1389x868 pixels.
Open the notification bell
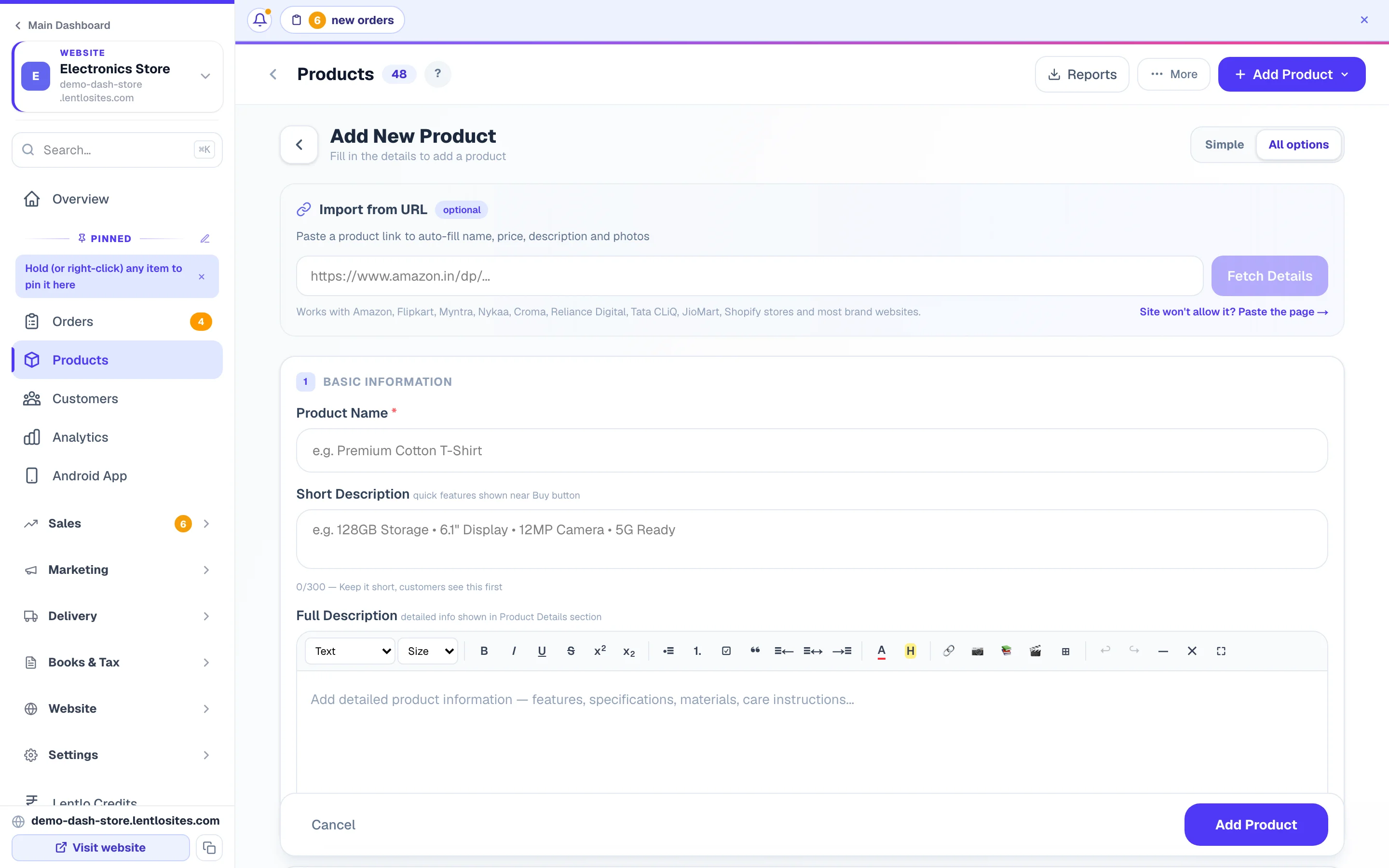[260, 20]
